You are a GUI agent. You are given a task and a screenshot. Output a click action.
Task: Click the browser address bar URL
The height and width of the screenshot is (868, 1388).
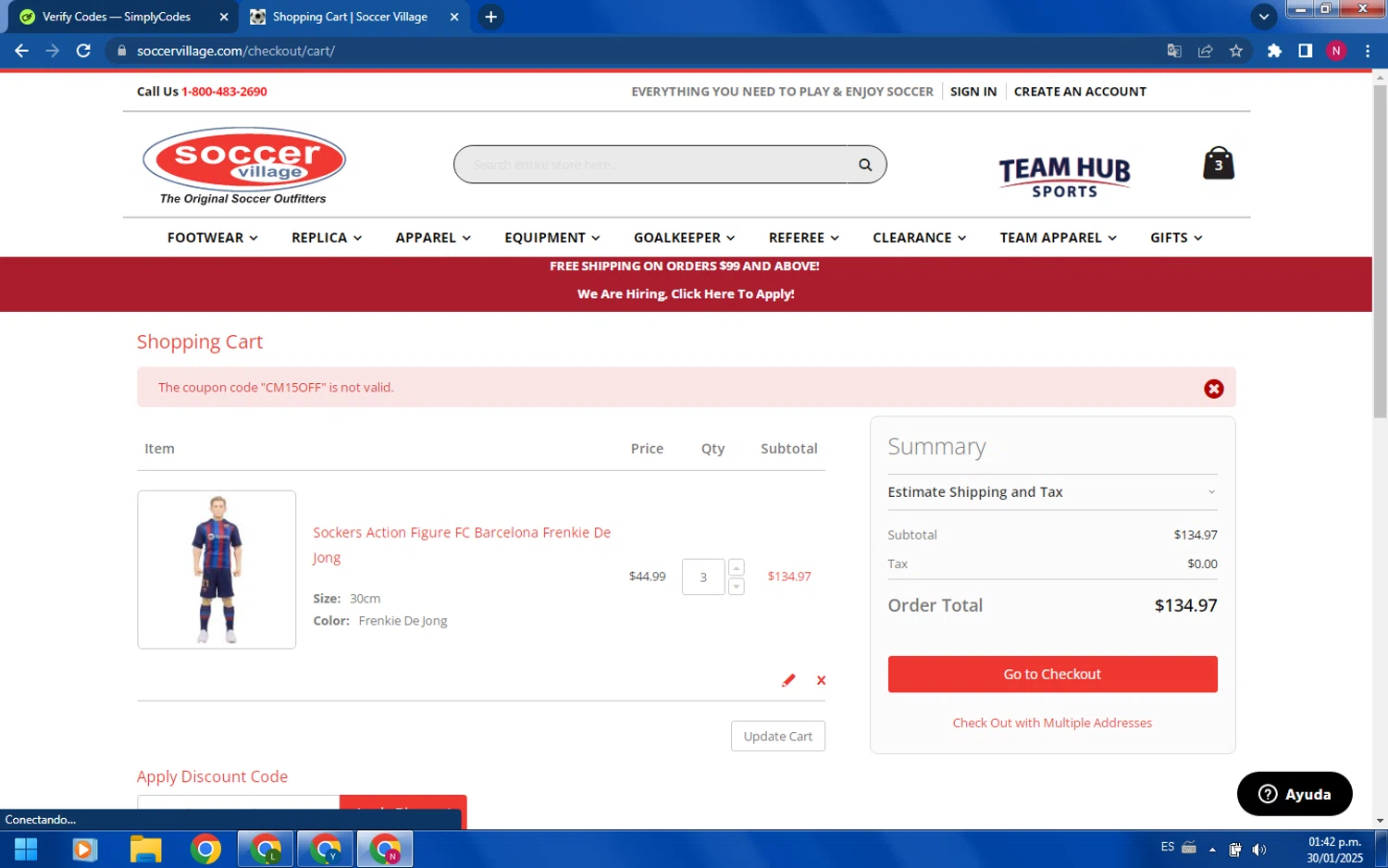click(x=236, y=51)
